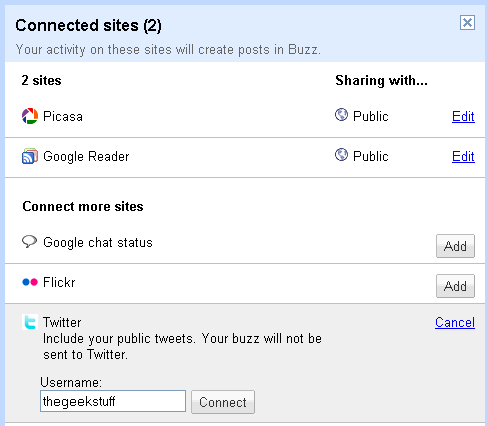Click the Google chat status label

(x=98, y=243)
